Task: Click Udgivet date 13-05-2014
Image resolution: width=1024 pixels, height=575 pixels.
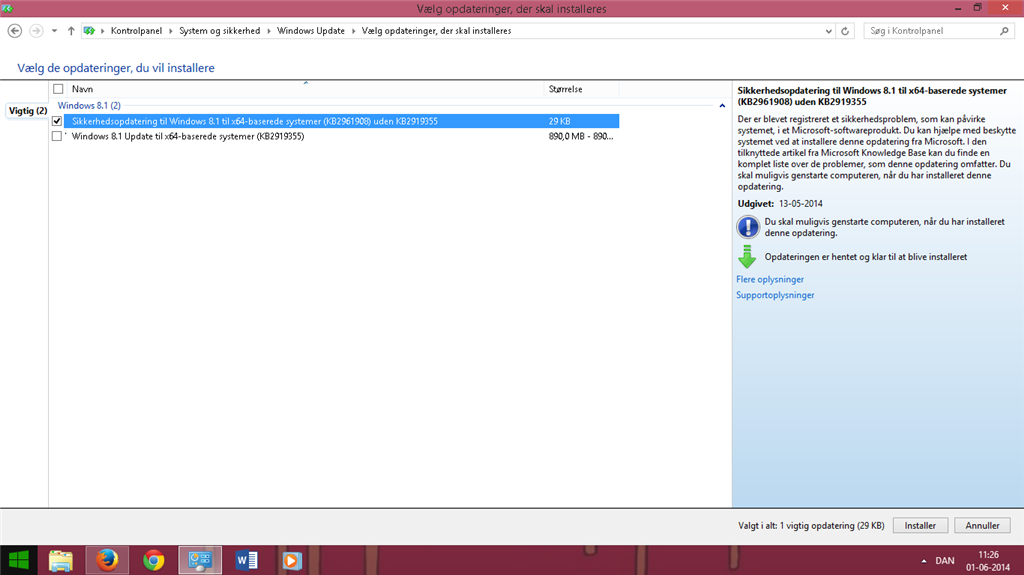Action: coord(801,203)
